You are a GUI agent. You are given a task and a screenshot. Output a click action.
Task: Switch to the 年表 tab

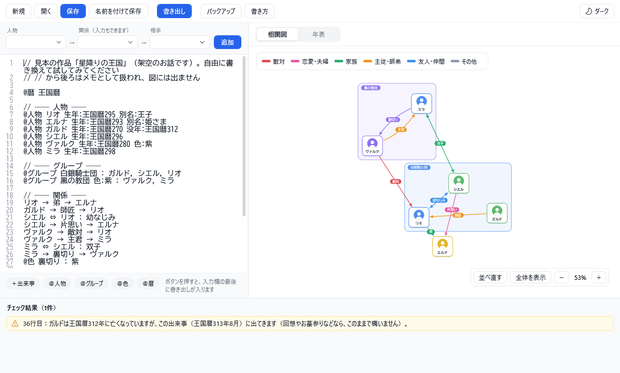pyautogui.click(x=318, y=34)
